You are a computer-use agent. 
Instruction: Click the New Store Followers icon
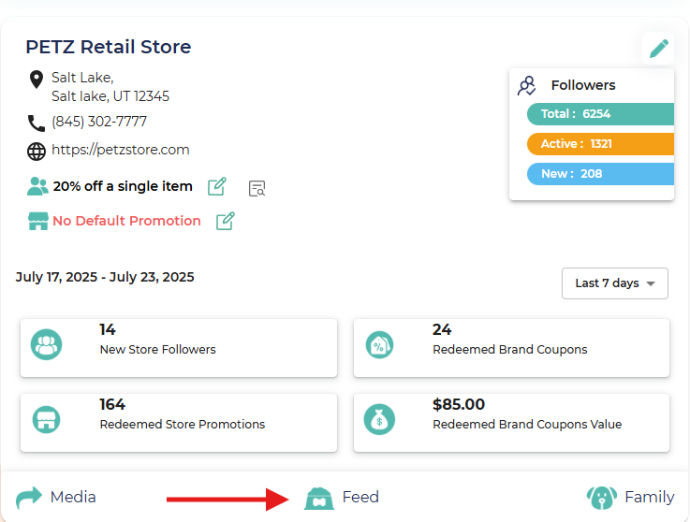coord(46,345)
